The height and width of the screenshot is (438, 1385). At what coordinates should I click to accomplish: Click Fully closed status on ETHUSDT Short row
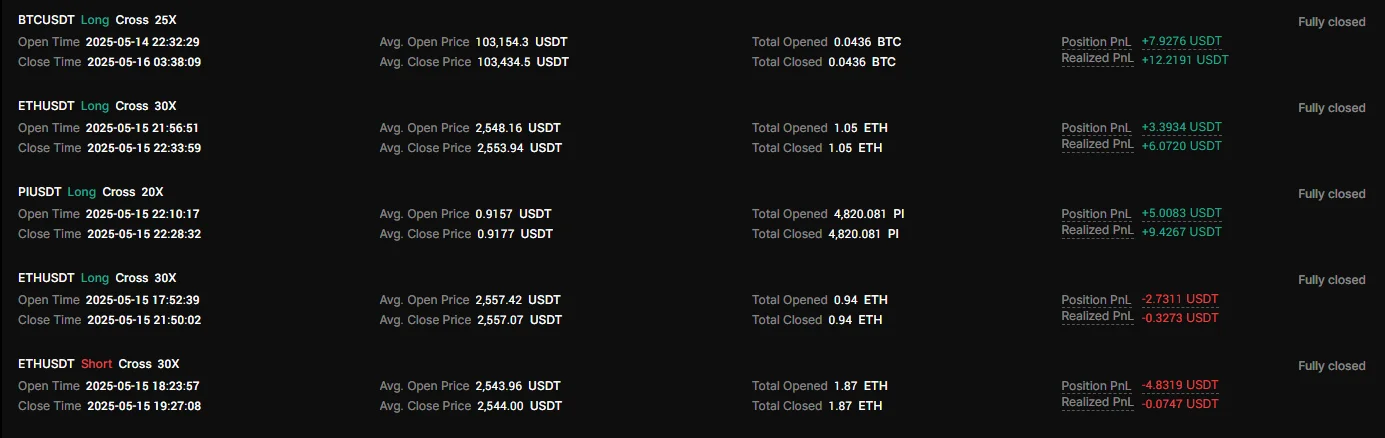[x=1331, y=366]
